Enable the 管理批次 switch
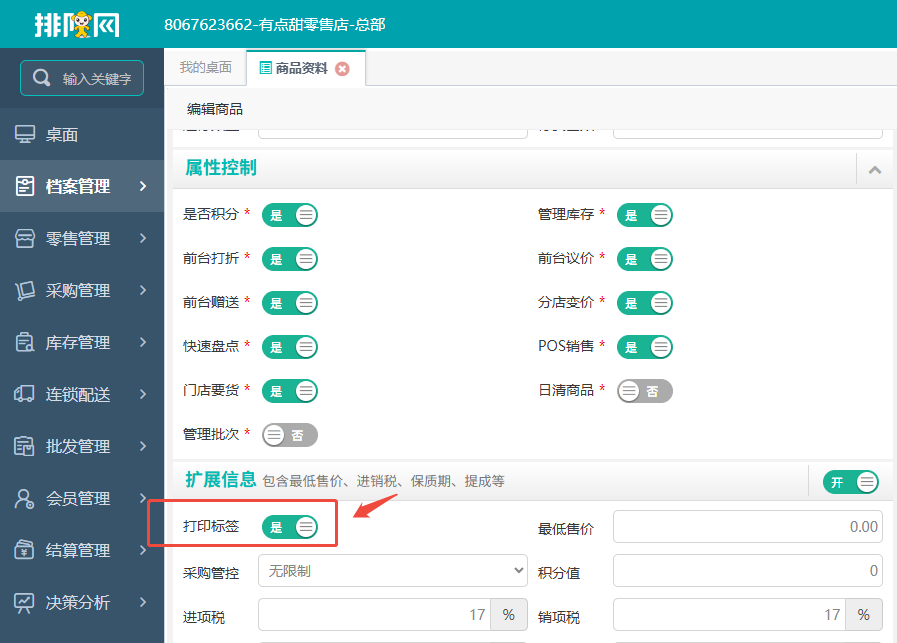Viewport: 897px width, 643px height. (x=289, y=435)
